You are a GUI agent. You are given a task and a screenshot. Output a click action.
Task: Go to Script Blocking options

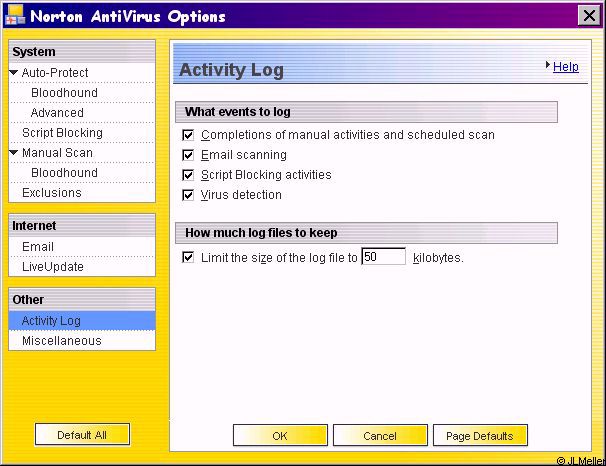point(62,133)
